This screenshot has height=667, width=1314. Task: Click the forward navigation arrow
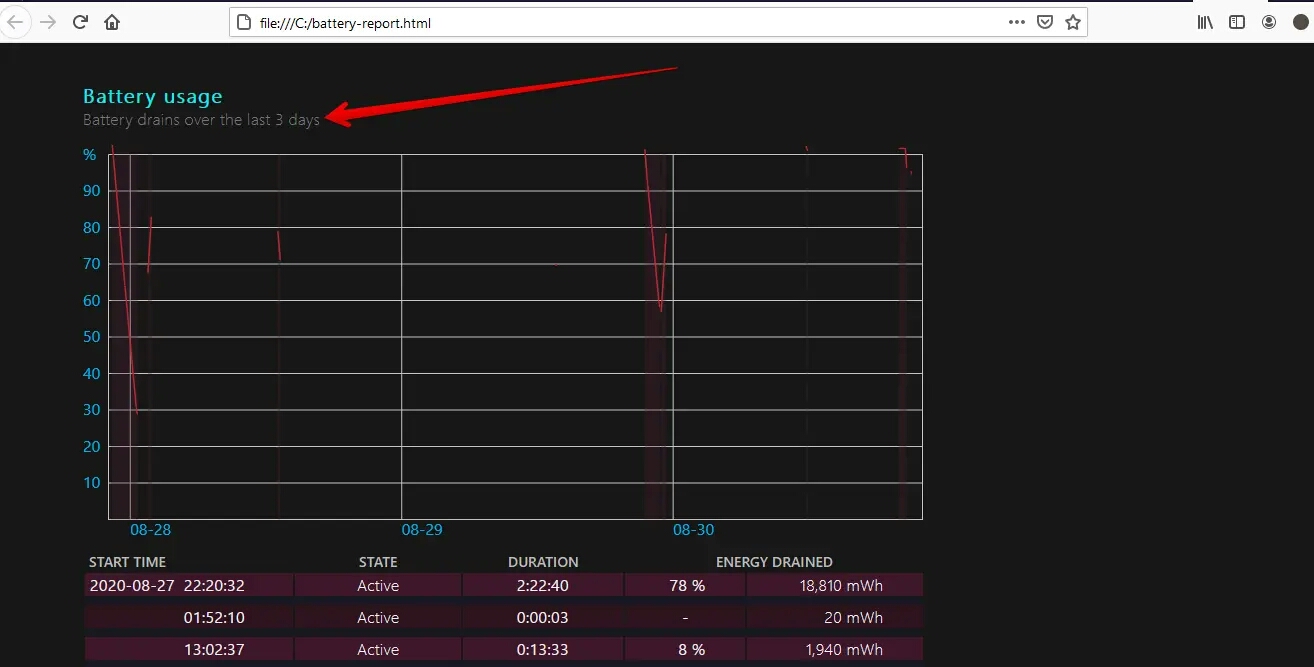pos(48,22)
